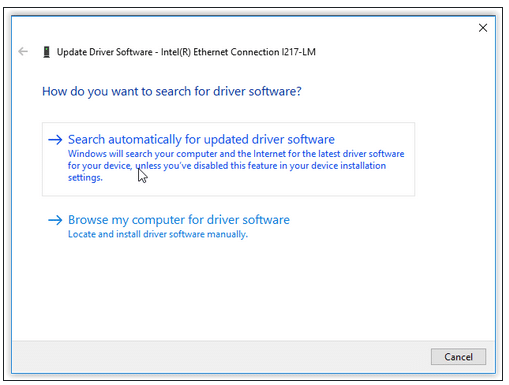Image resolution: width=509 pixels, height=385 pixels.
Task: Click arrow icon beside Browse my computer option
Action: (x=55, y=220)
